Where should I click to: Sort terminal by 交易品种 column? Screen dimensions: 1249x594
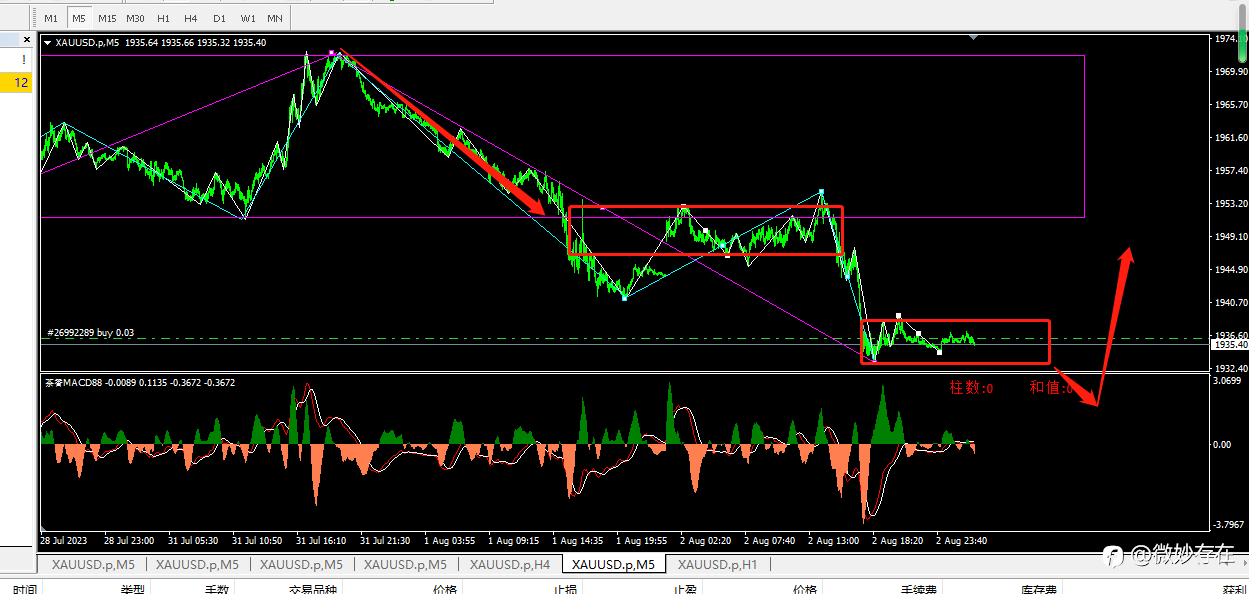(313, 590)
